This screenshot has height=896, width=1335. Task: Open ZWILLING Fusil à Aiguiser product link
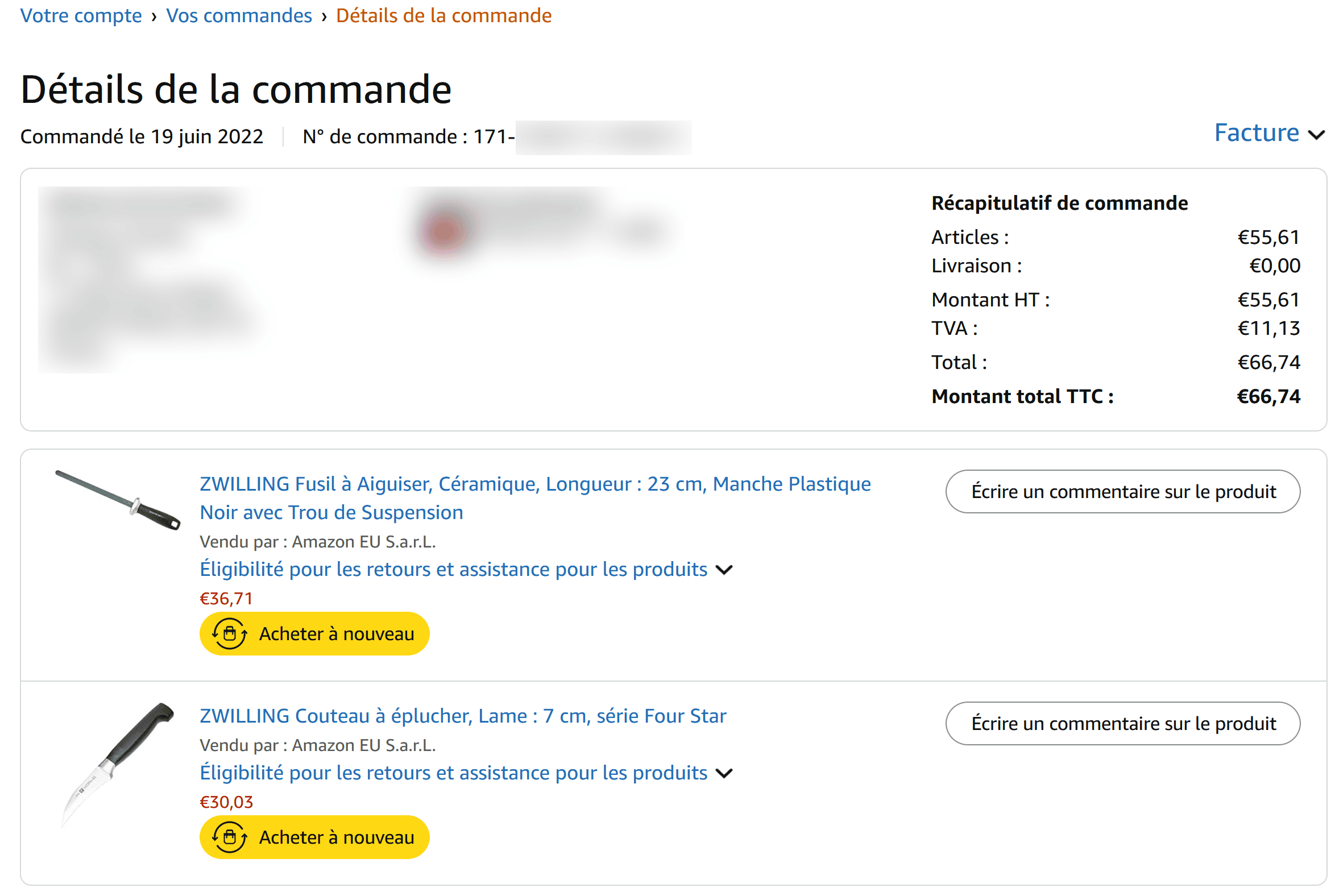click(x=535, y=497)
